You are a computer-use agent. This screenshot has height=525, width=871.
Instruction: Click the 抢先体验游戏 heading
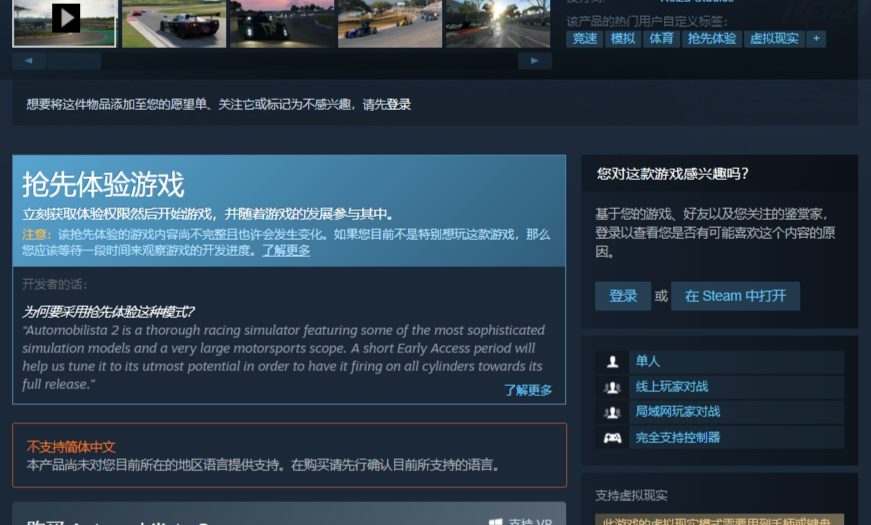[x=103, y=184]
